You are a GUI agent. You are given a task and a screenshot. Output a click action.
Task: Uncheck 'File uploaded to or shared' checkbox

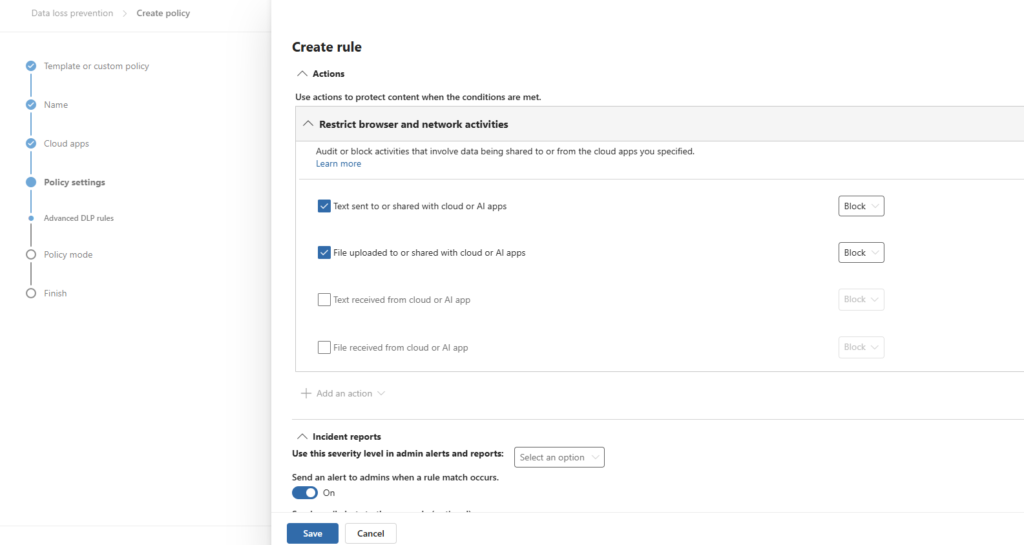[324, 253]
